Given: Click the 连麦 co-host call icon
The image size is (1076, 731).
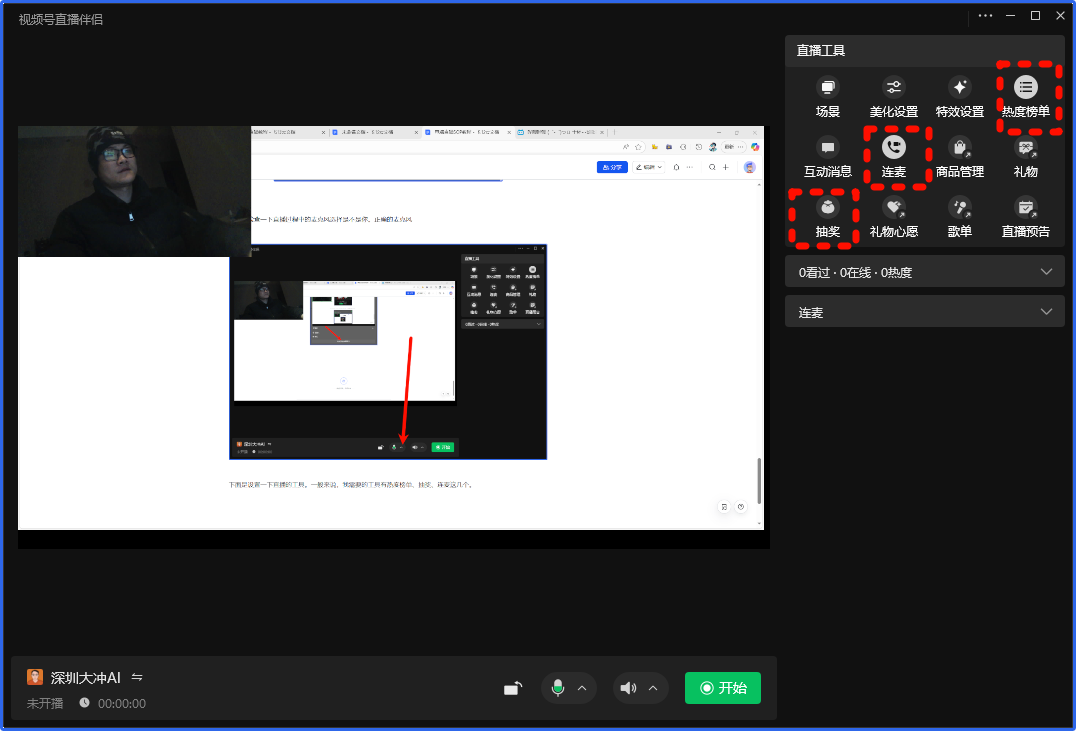Looking at the screenshot, I should coord(893,148).
